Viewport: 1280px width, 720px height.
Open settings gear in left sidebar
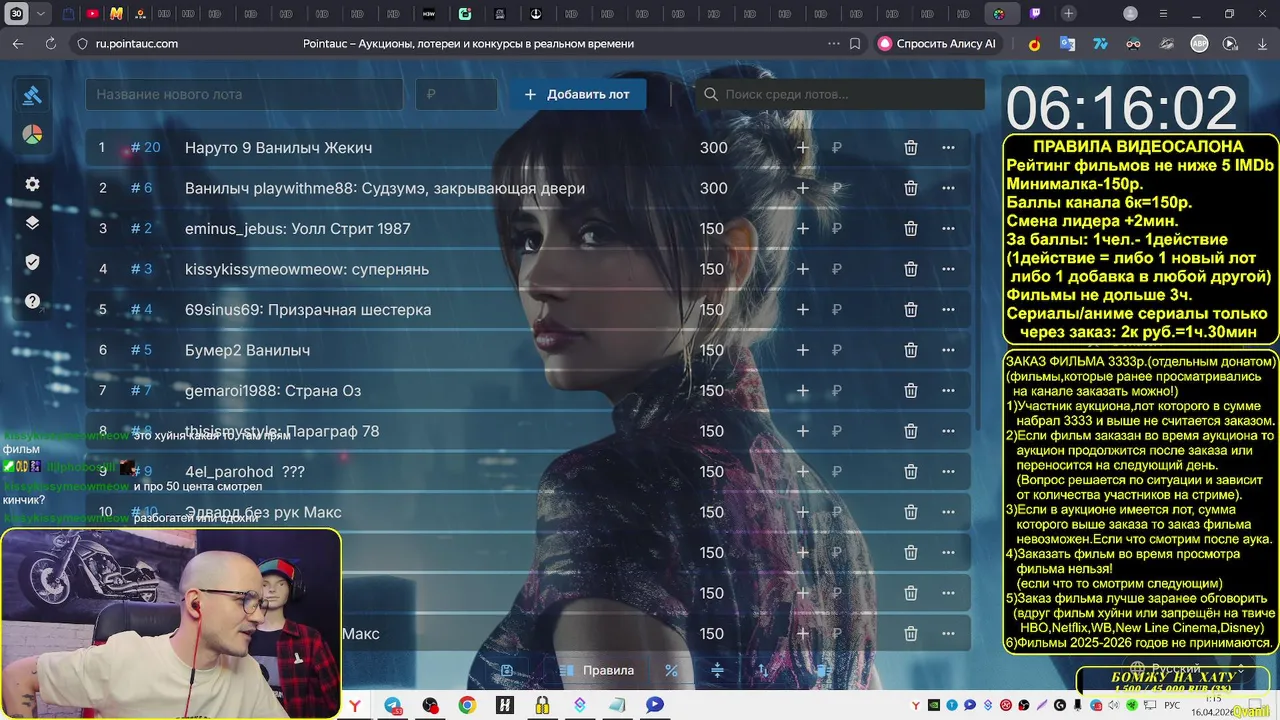pyautogui.click(x=32, y=184)
